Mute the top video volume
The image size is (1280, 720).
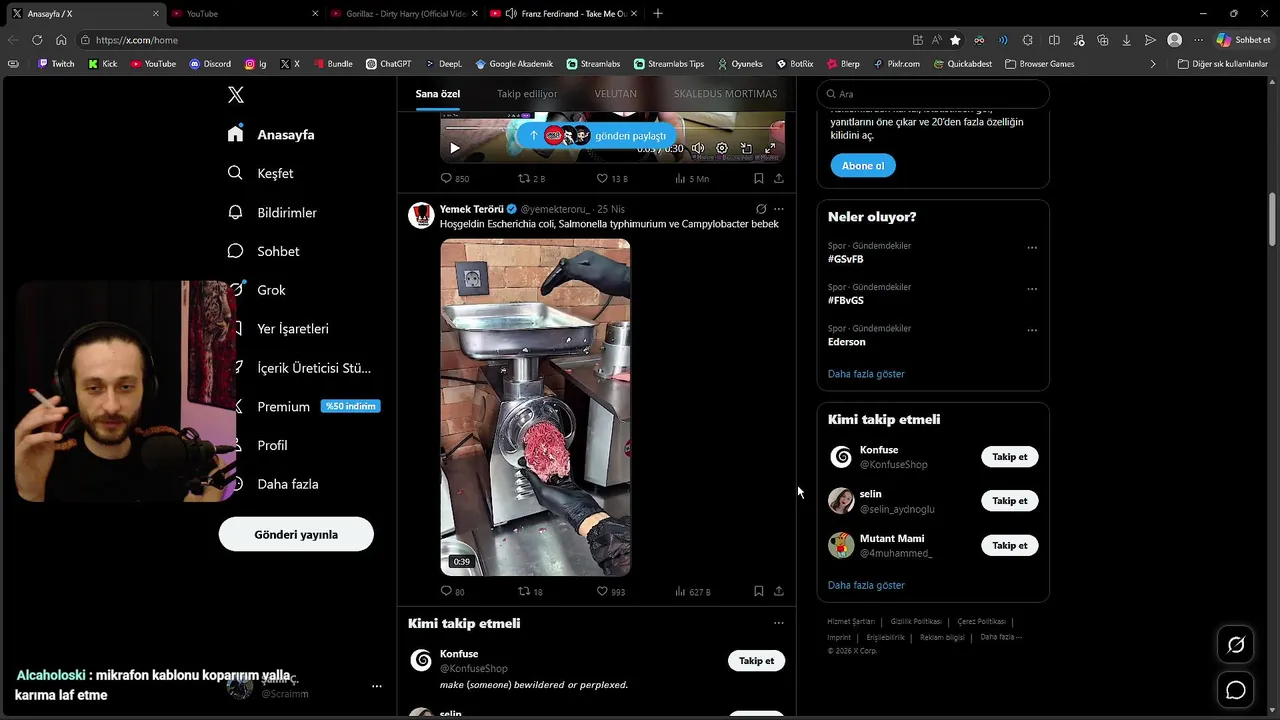tap(698, 148)
